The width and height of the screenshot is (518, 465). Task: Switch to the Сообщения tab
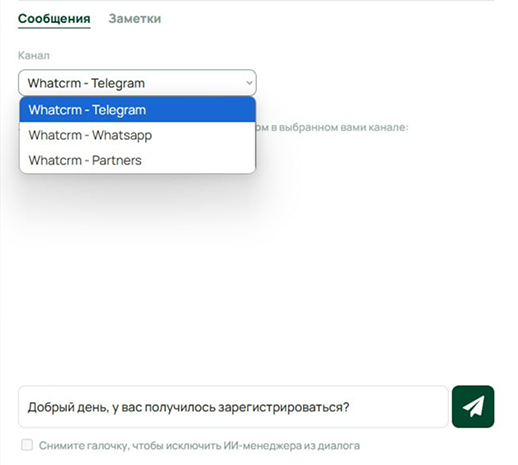tap(54, 19)
